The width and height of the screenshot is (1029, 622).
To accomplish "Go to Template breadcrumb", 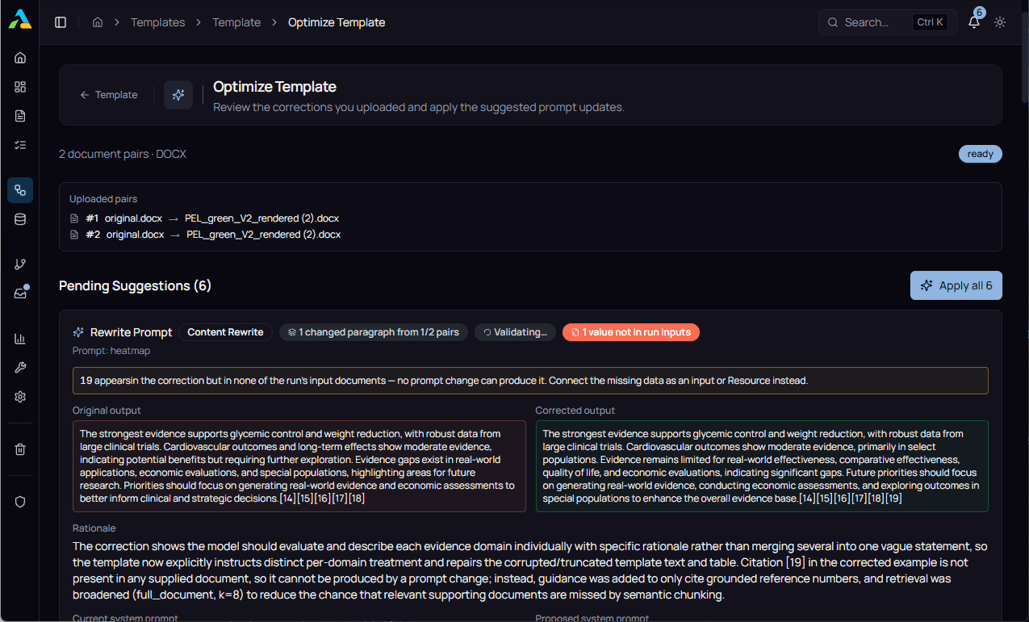I will [x=236, y=22].
